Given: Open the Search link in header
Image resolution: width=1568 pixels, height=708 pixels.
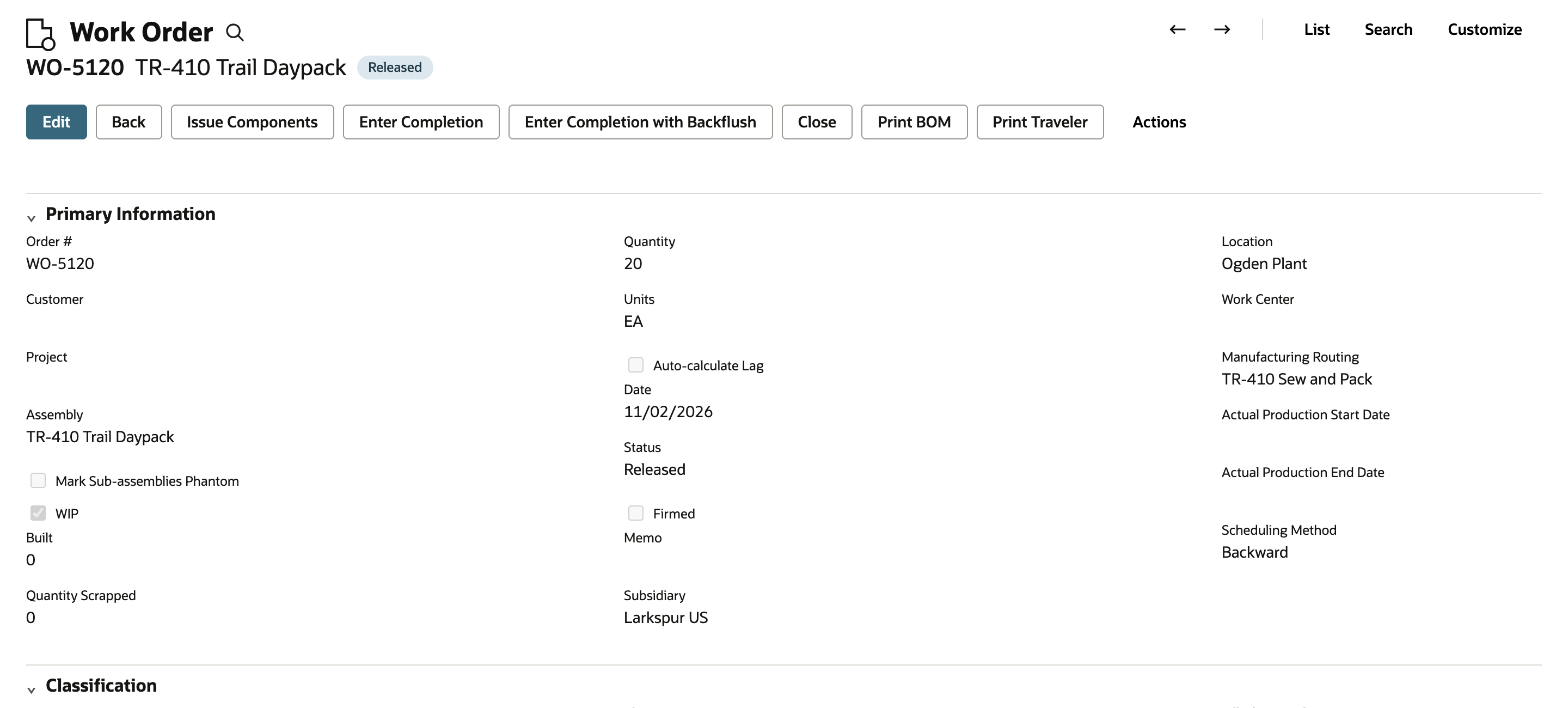Looking at the screenshot, I should pyautogui.click(x=1388, y=29).
